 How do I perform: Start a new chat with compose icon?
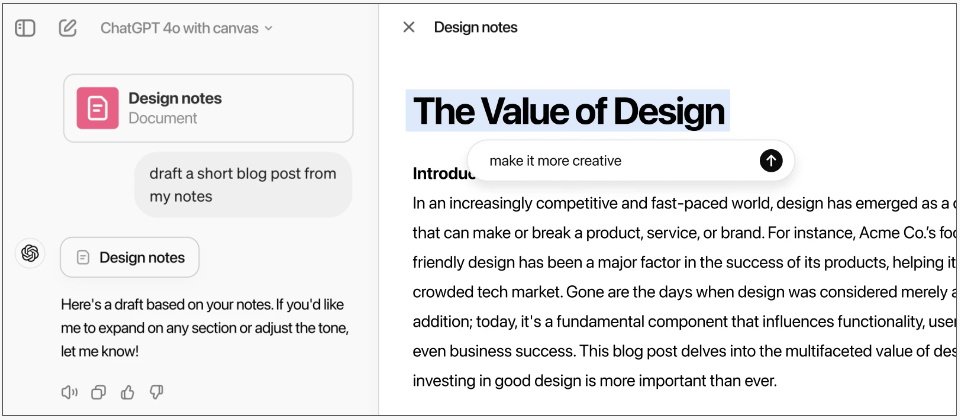click(x=67, y=28)
